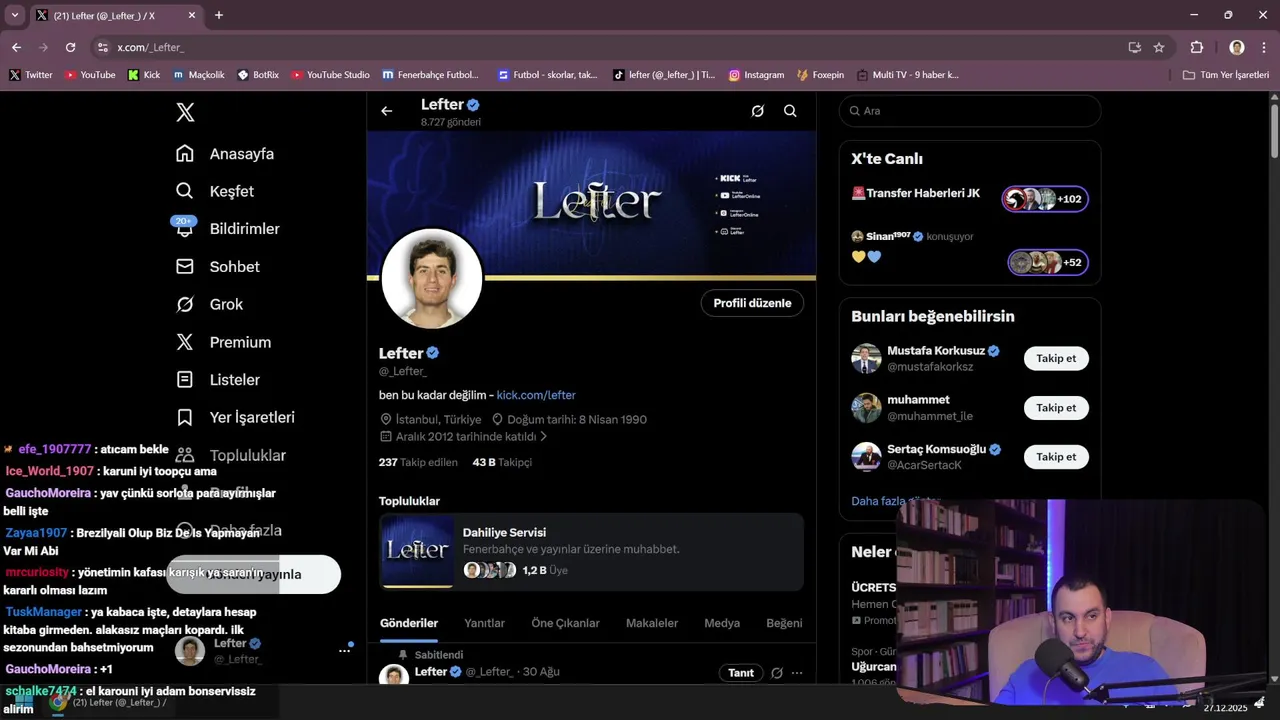The height and width of the screenshot is (720, 1280).
Task: Open the YouTube Studio bookmark
Action: pyautogui.click(x=330, y=75)
